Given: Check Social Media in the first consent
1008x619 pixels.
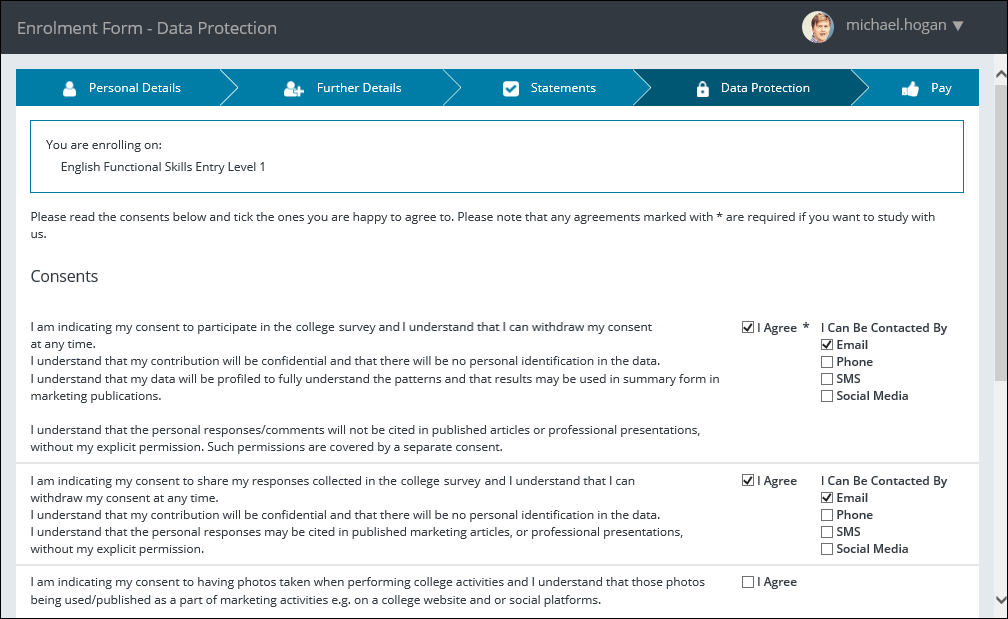Looking at the screenshot, I should pyautogui.click(x=827, y=395).
